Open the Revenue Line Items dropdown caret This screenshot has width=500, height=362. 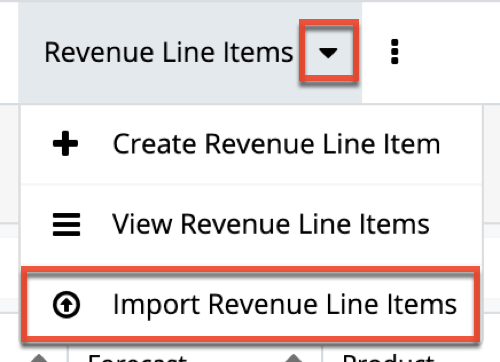click(328, 53)
